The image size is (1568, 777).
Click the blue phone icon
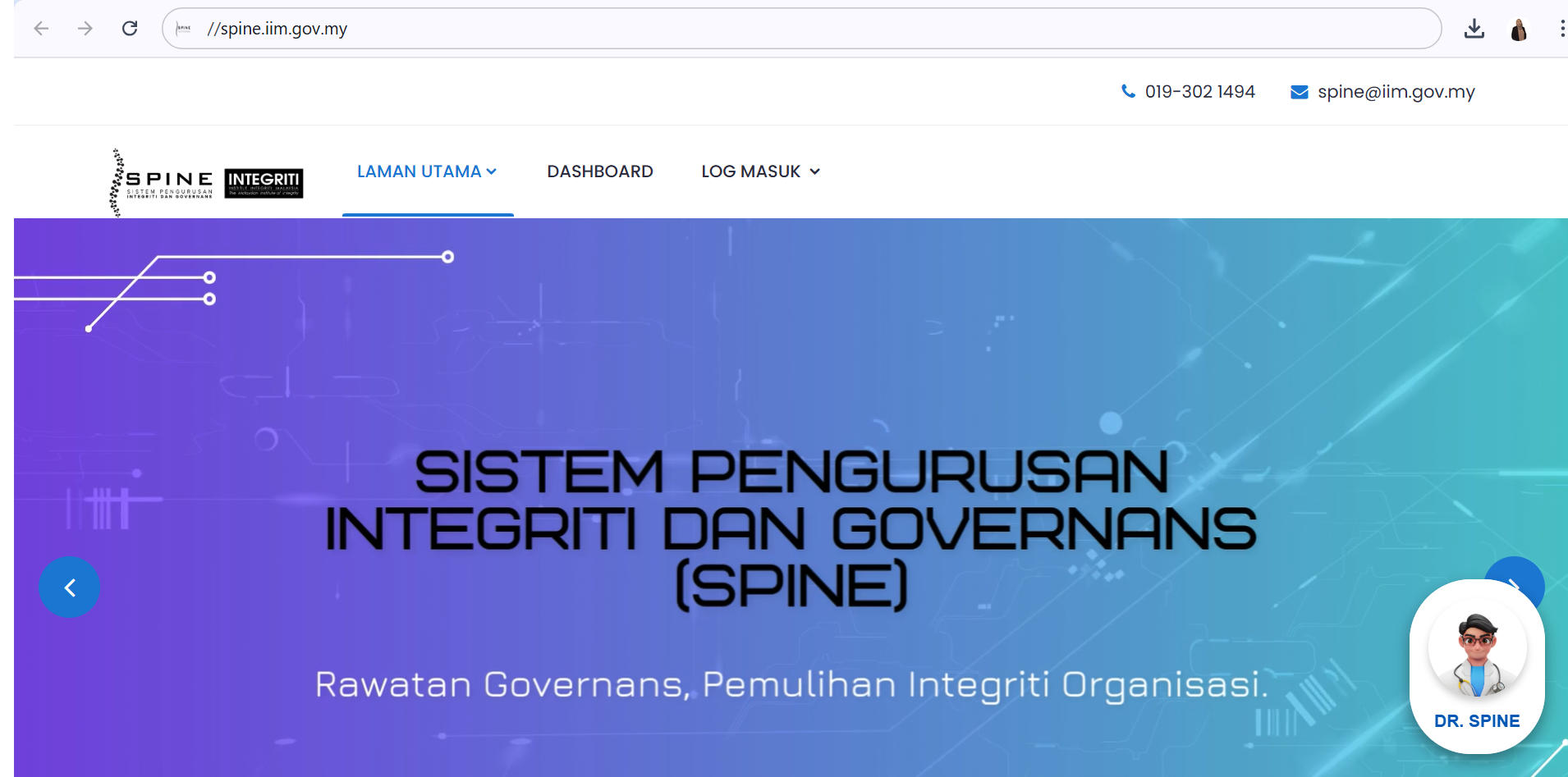[1128, 91]
